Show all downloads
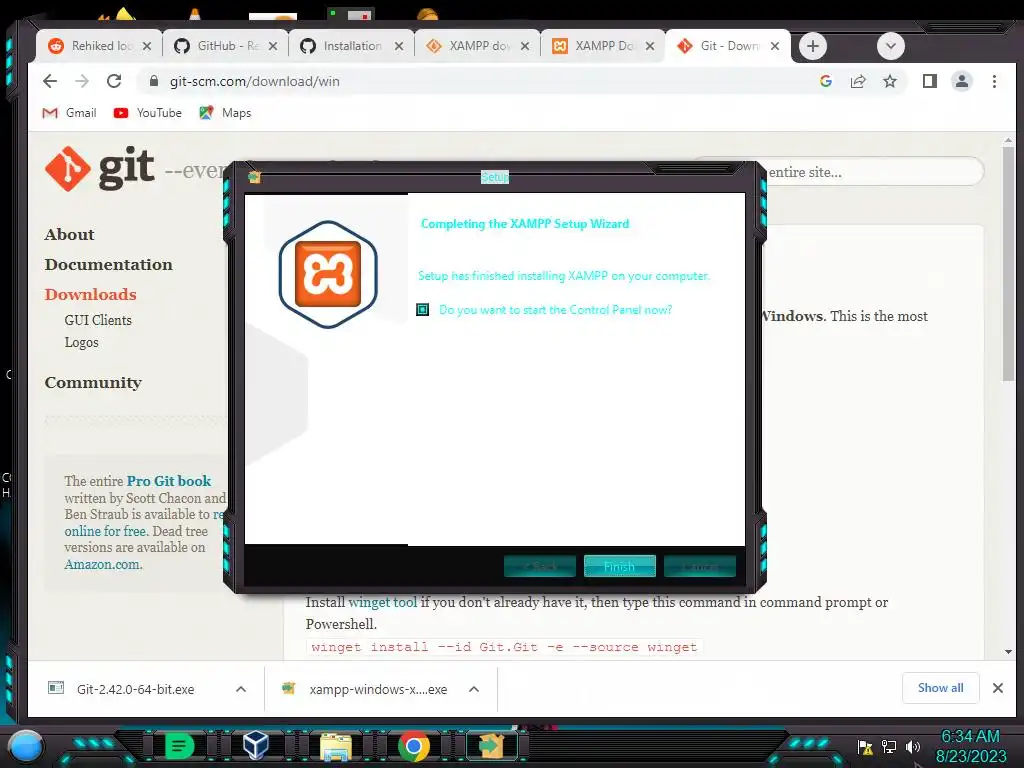The height and width of the screenshot is (768, 1024). point(940,688)
